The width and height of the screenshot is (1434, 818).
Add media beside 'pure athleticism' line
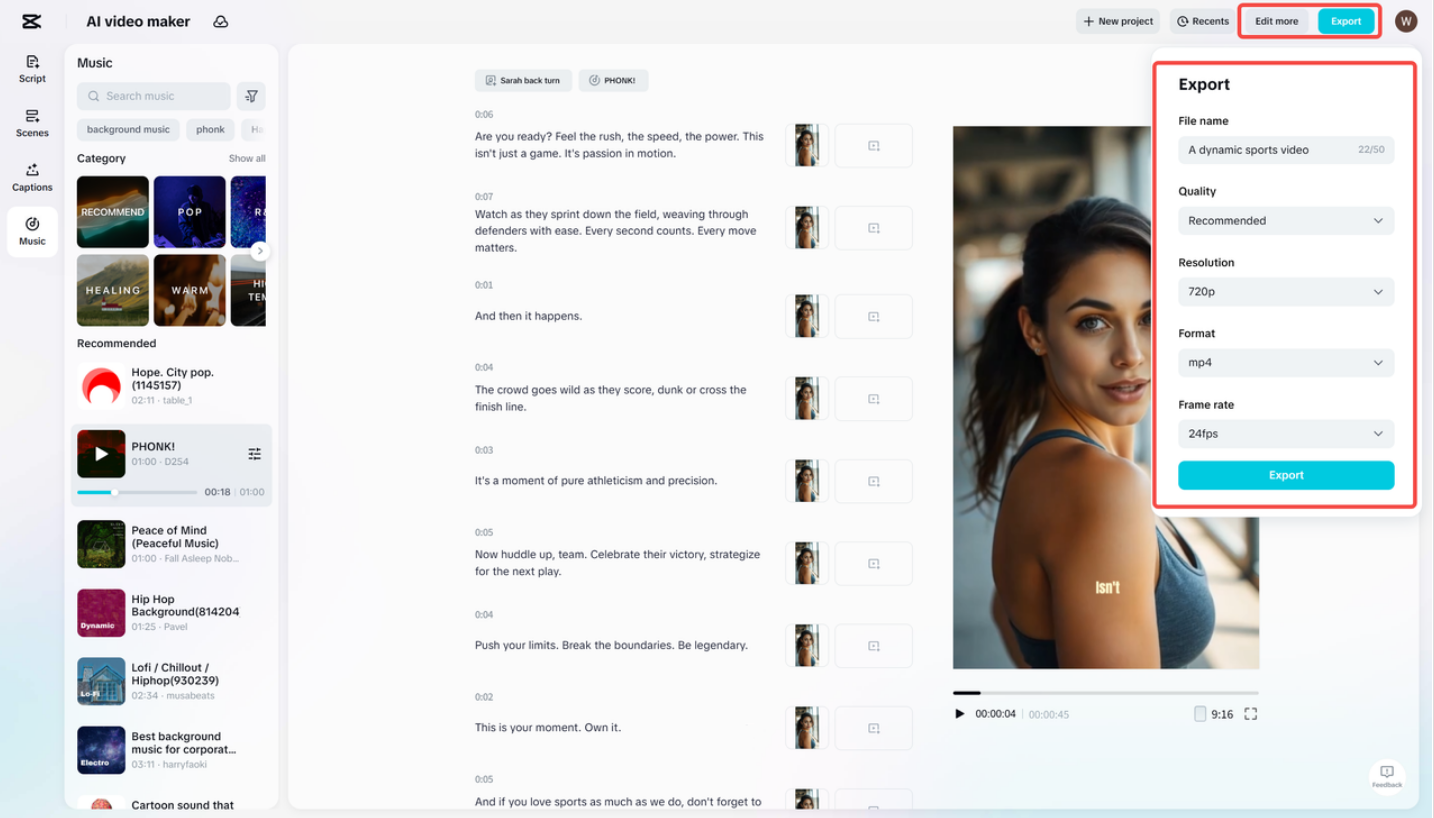(x=873, y=481)
